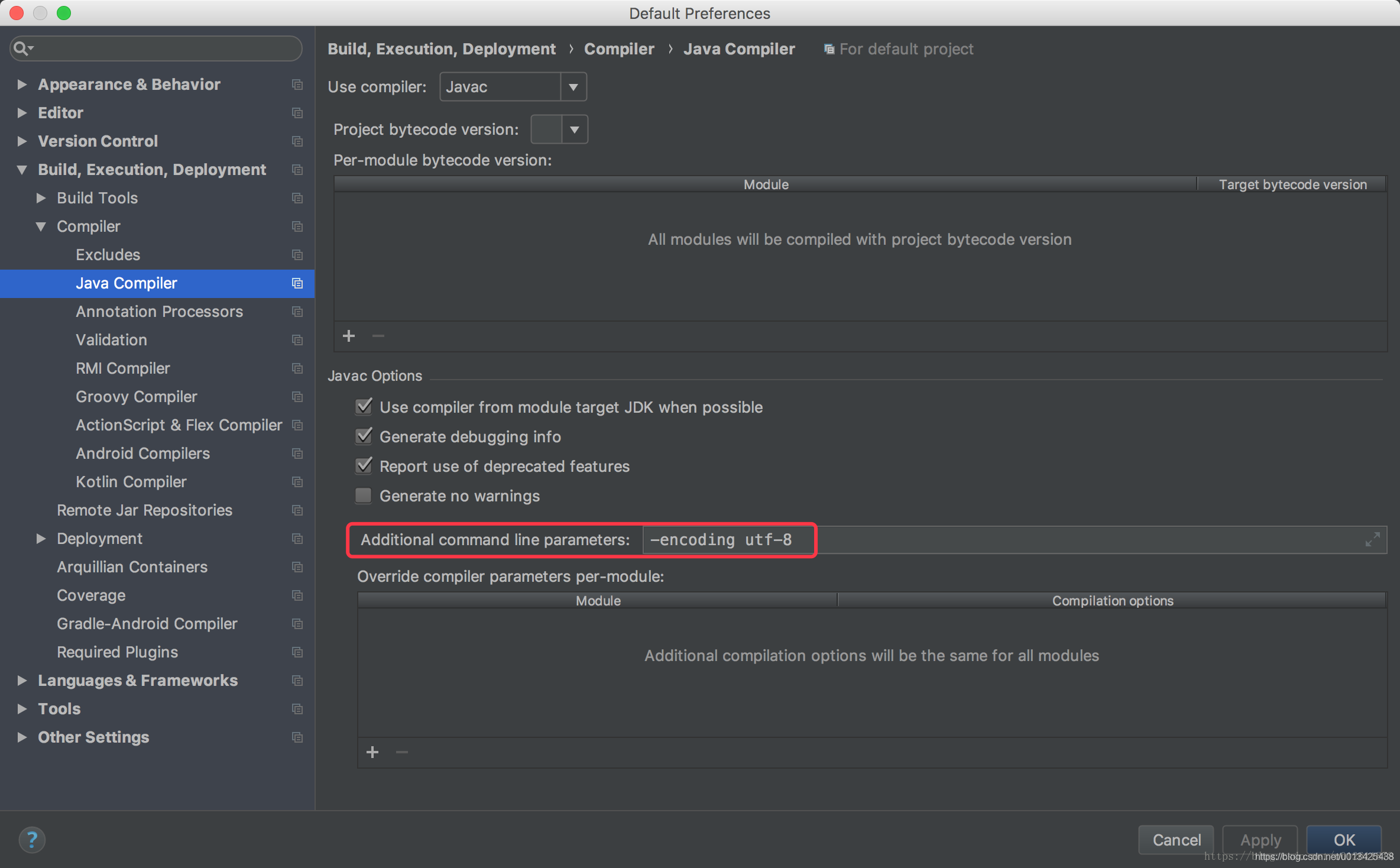Screen dimensions: 1400x868
Task: Add a per-module bytecode version entry
Action: 349,336
